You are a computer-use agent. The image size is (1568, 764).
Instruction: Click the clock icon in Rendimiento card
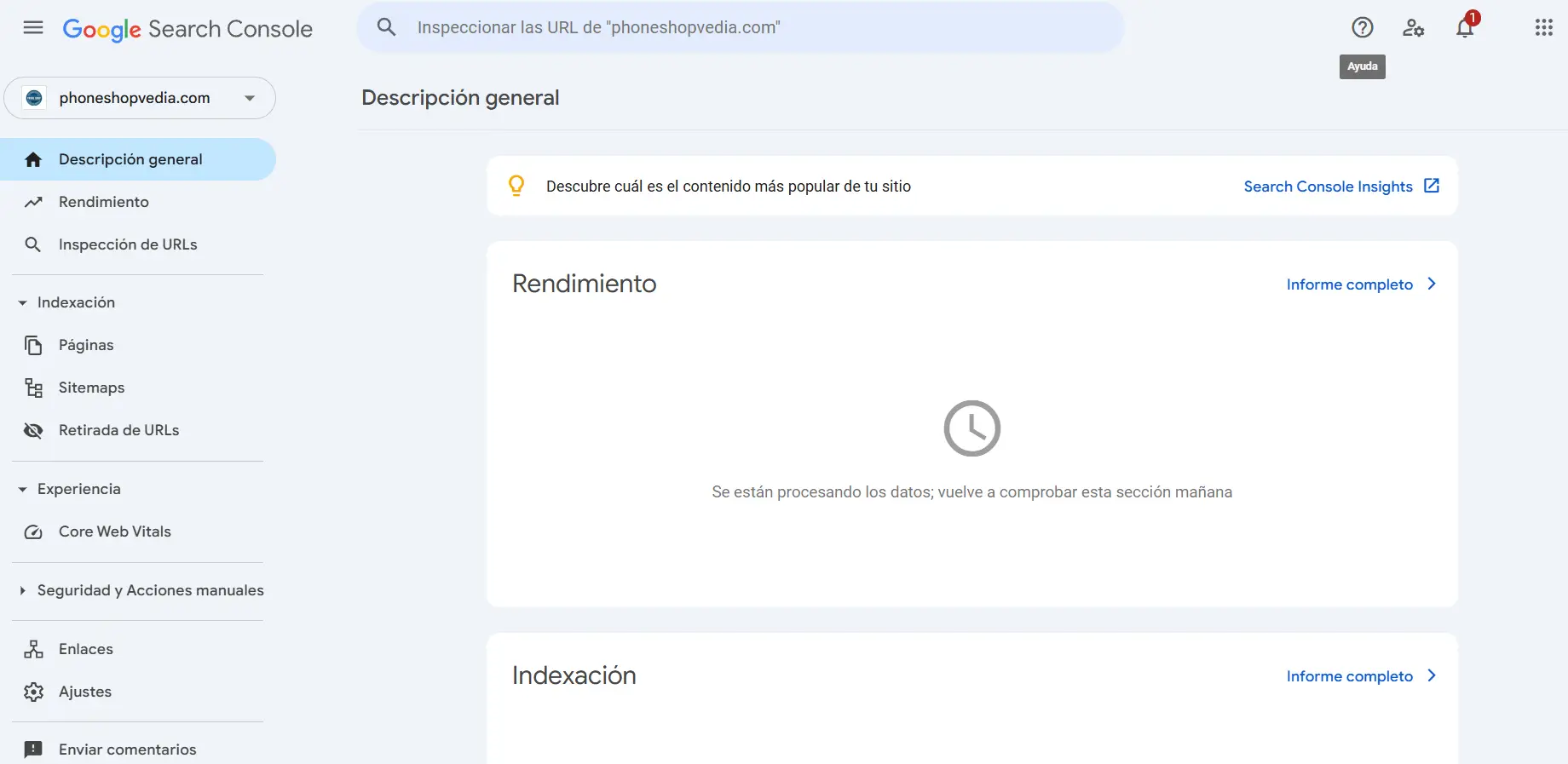point(972,428)
